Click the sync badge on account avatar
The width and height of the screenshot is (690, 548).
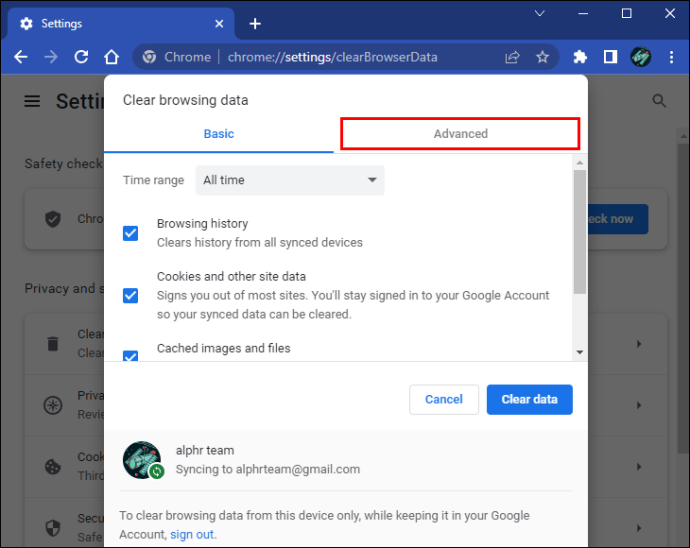point(157,471)
